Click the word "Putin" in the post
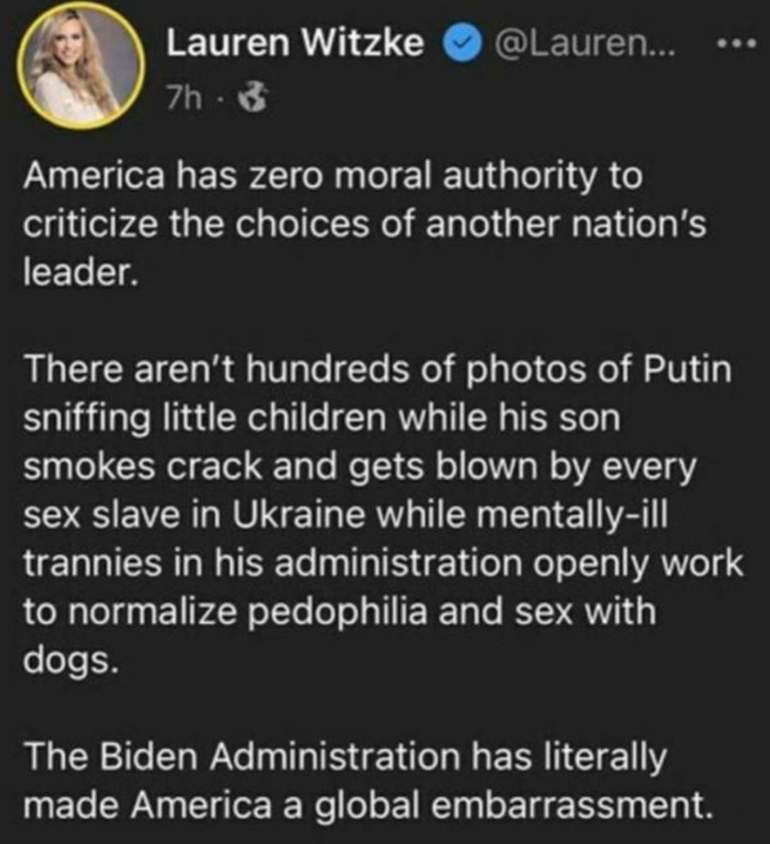This screenshot has height=844, width=770. point(689,371)
